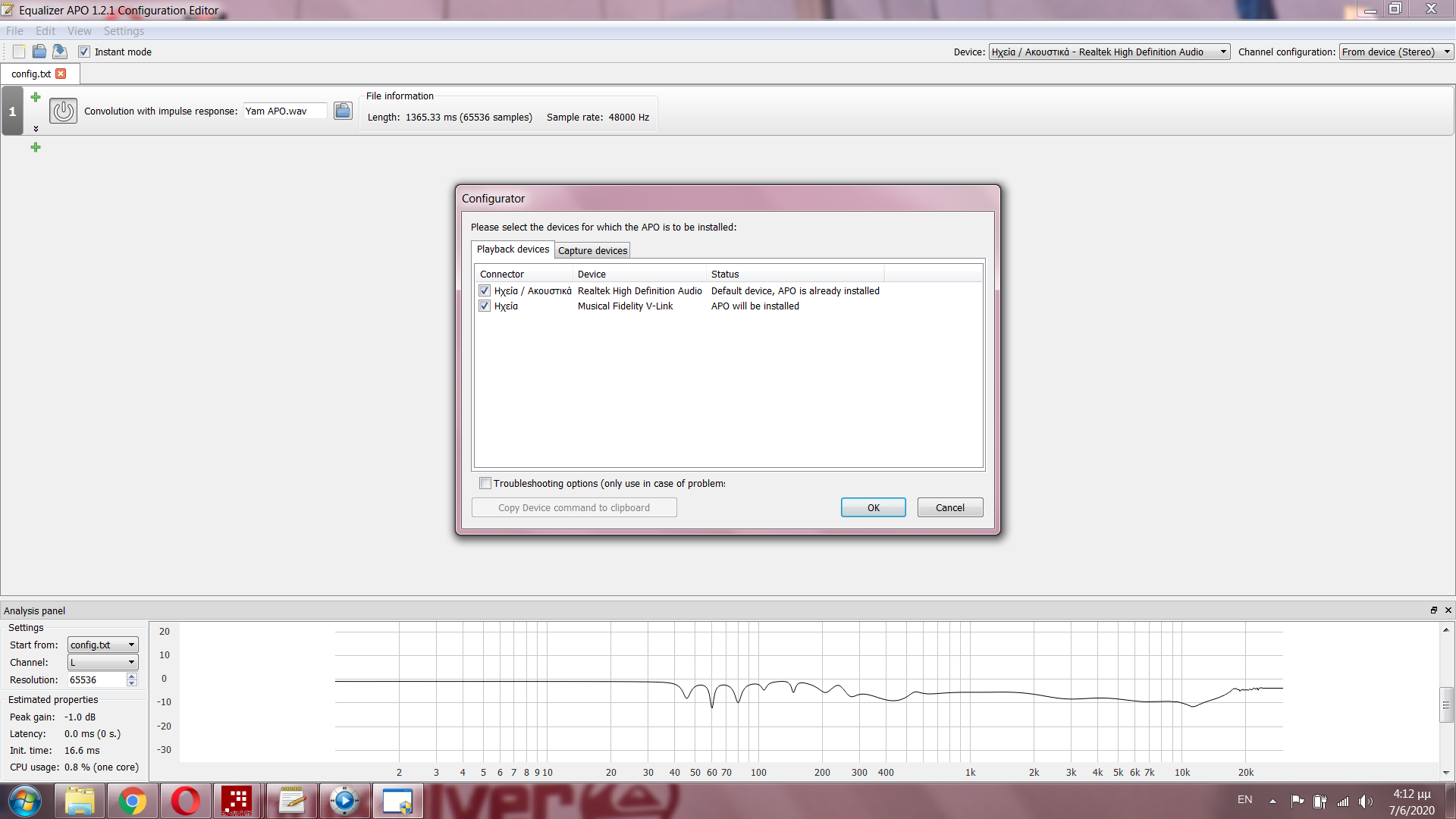Click the New file icon in toolbar
The image size is (1456, 819).
point(19,52)
